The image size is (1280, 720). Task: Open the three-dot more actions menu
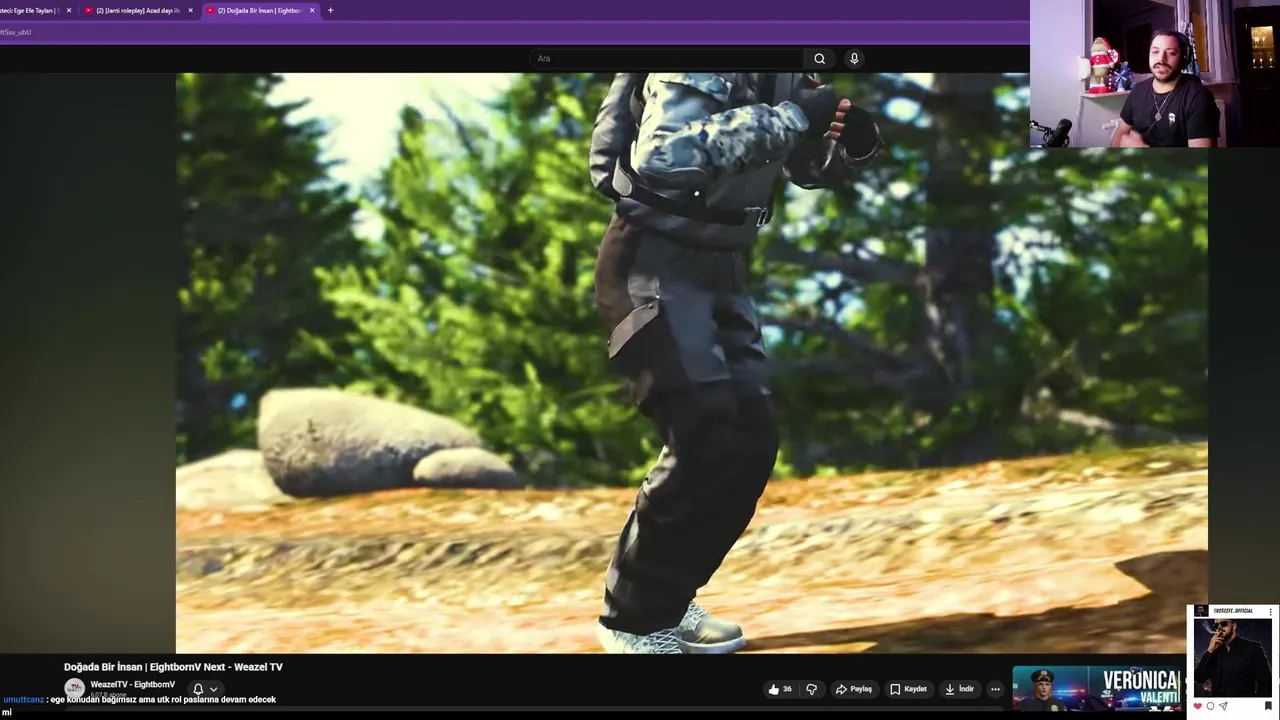(x=995, y=689)
